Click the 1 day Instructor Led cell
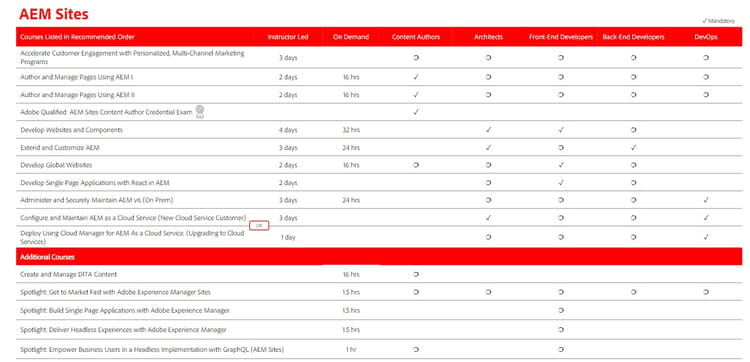This screenshot has height=362, width=750. [x=288, y=237]
